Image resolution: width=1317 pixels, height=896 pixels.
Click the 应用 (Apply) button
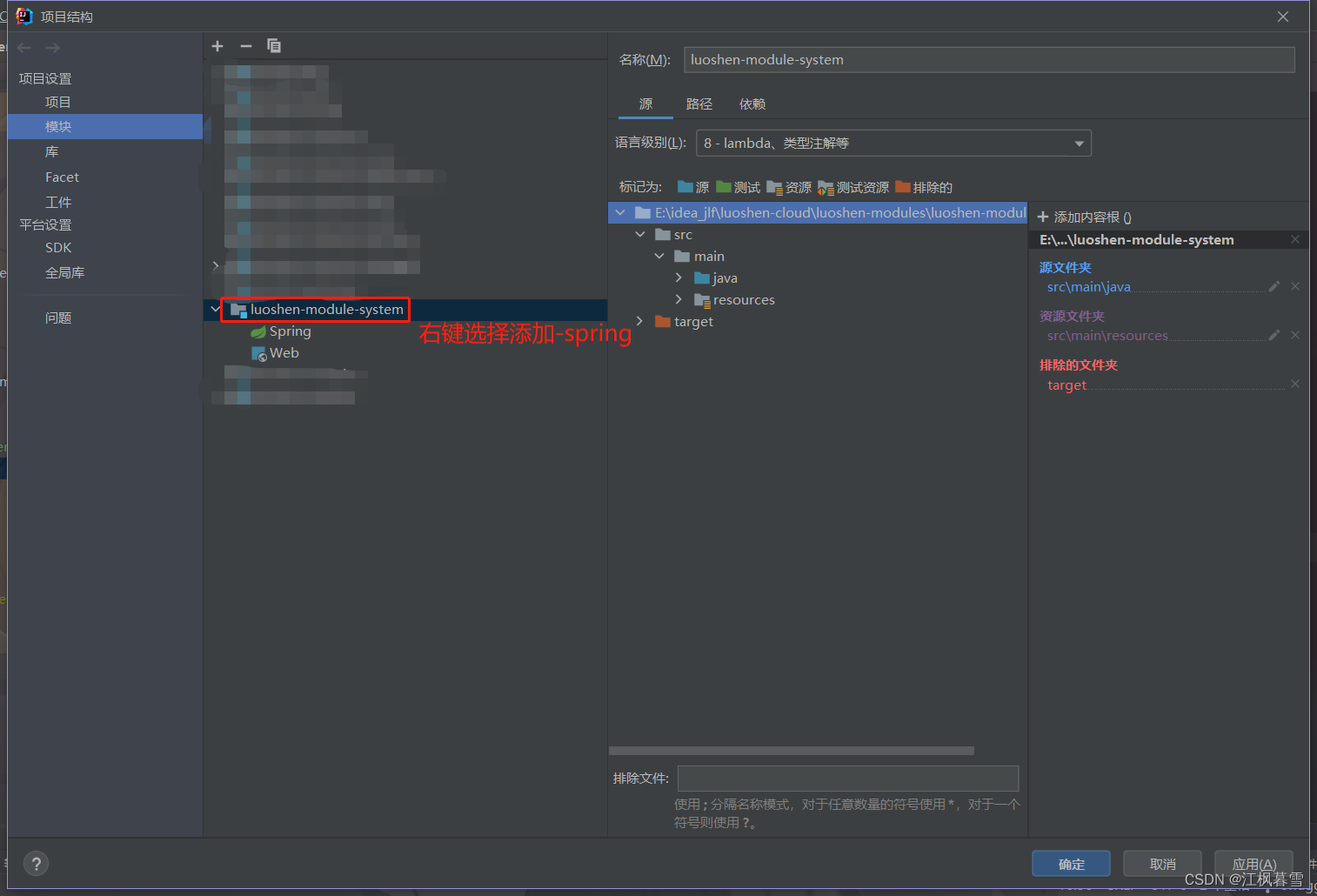1253,864
